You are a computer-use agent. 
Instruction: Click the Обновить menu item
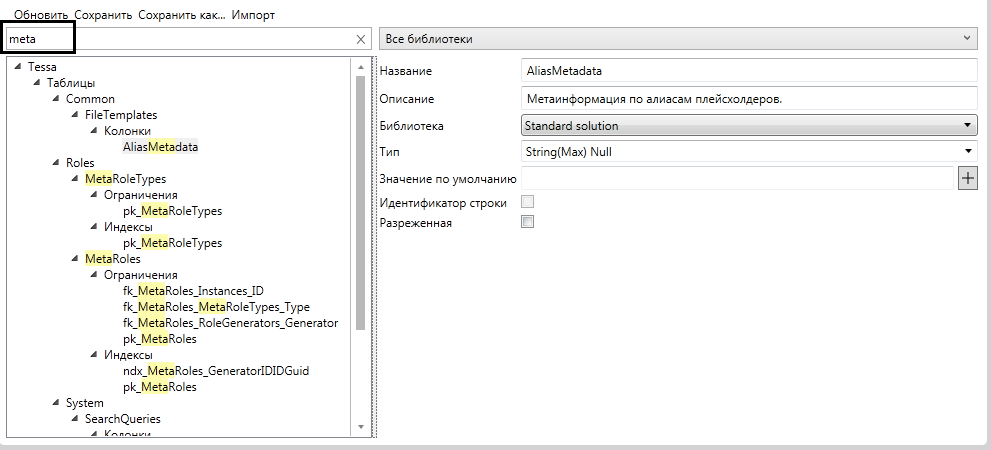pos(41,15)
